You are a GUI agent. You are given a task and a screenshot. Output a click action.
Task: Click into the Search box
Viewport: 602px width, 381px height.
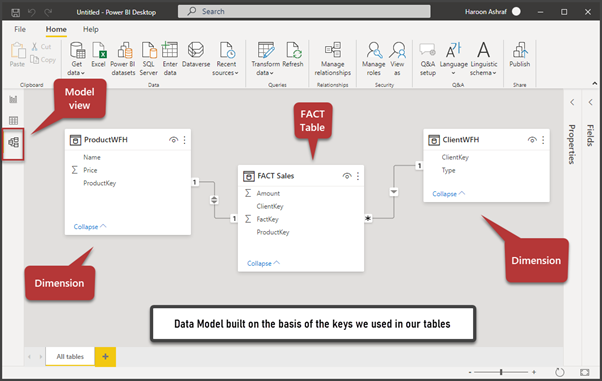304,12
